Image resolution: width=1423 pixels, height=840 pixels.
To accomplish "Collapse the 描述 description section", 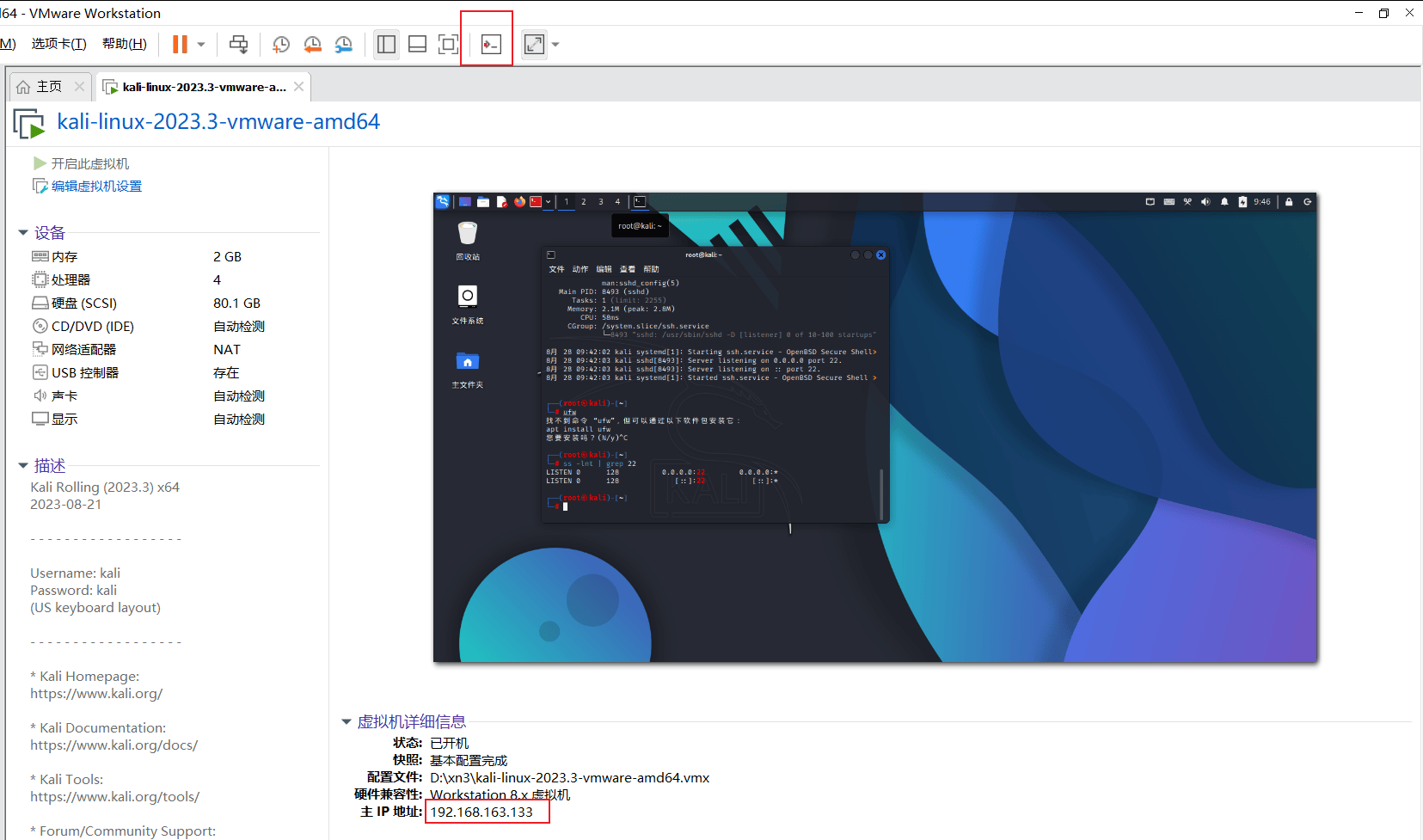I will [x=23, y=466].
